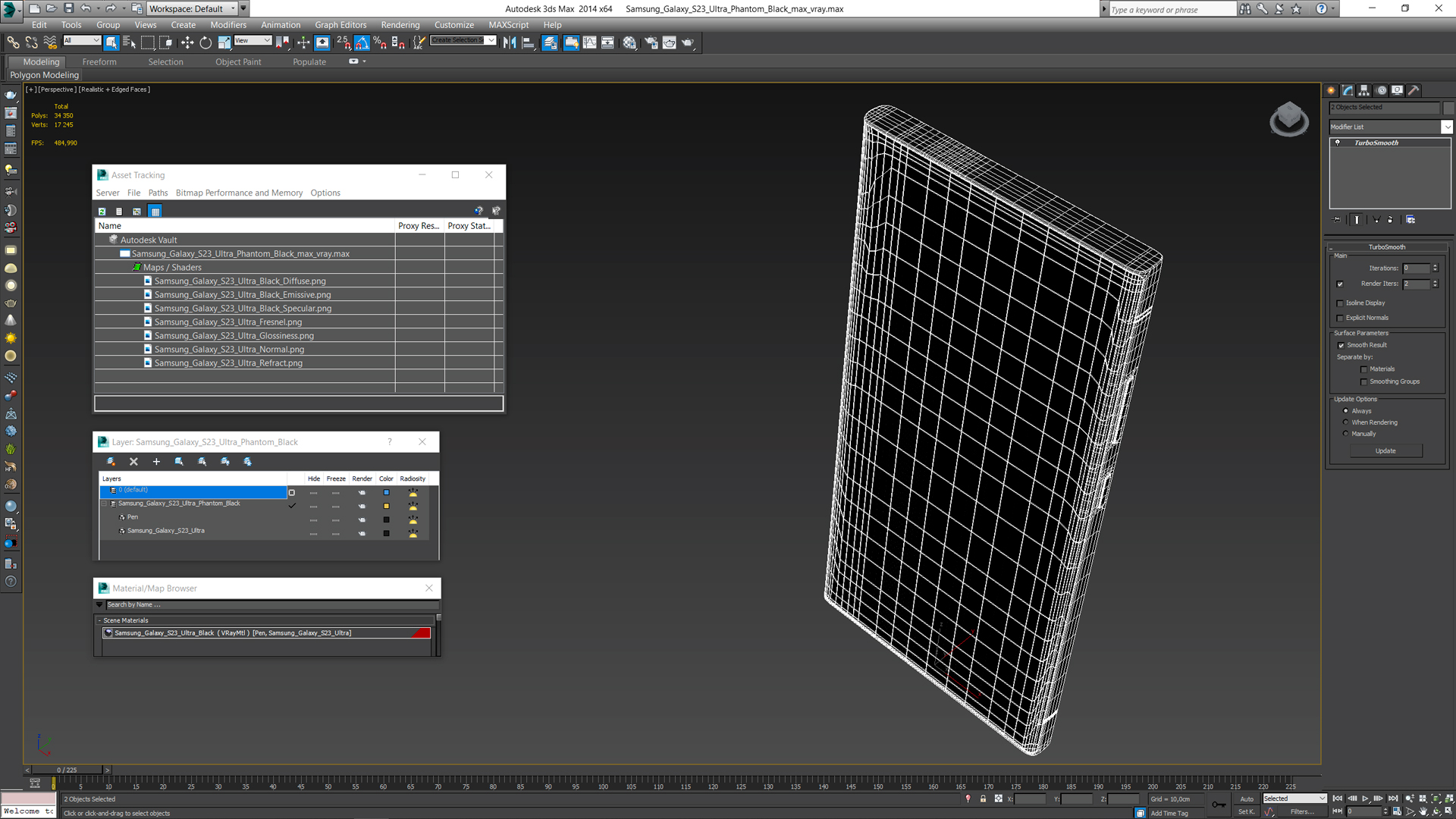Select the Rotate tool

coord(206,43)
